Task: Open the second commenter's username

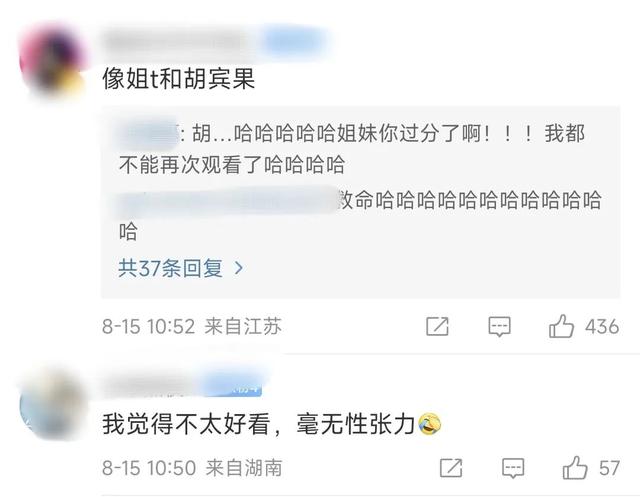Action: [x=152, y=386]
